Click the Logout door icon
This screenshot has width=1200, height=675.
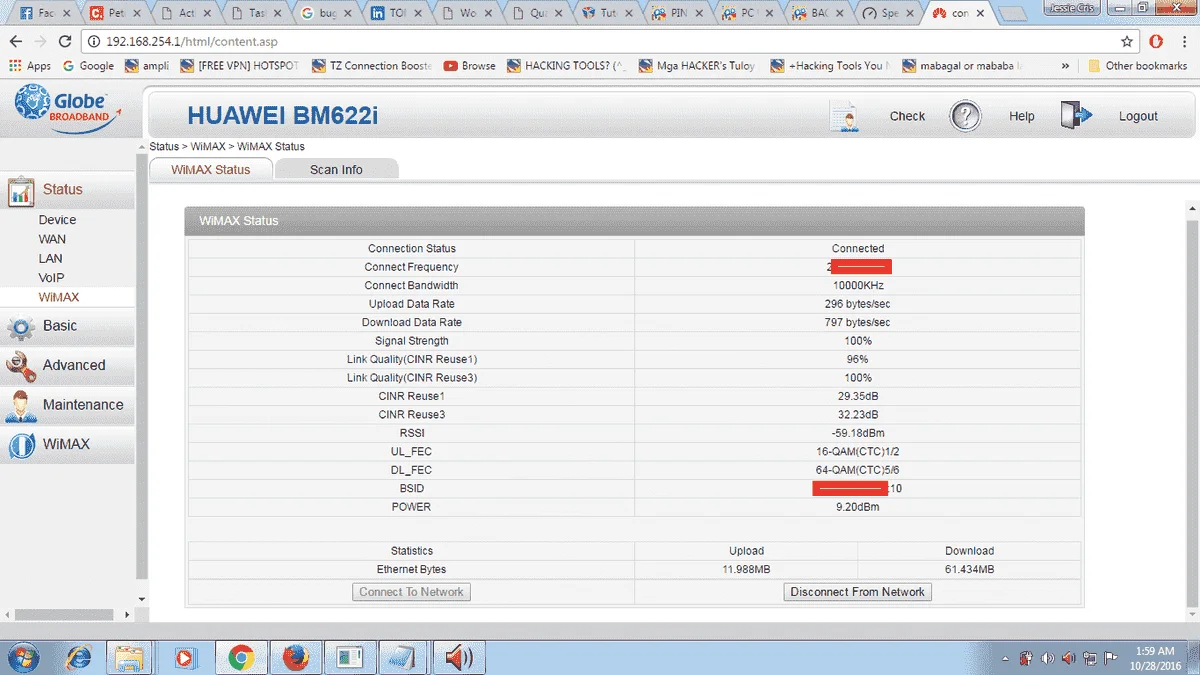click(x=1076, y=115)
